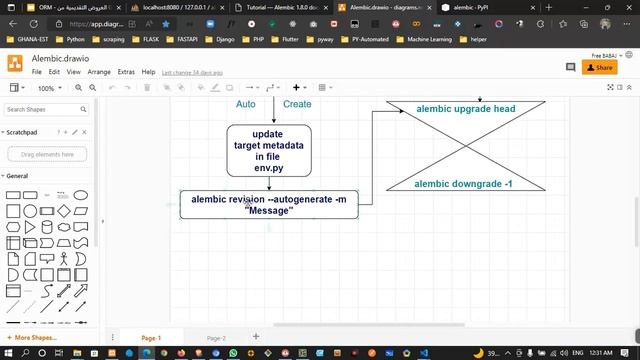Select the triangle shape in General
The height and width of the screenshot is (360, 640).
pos(30,227)
